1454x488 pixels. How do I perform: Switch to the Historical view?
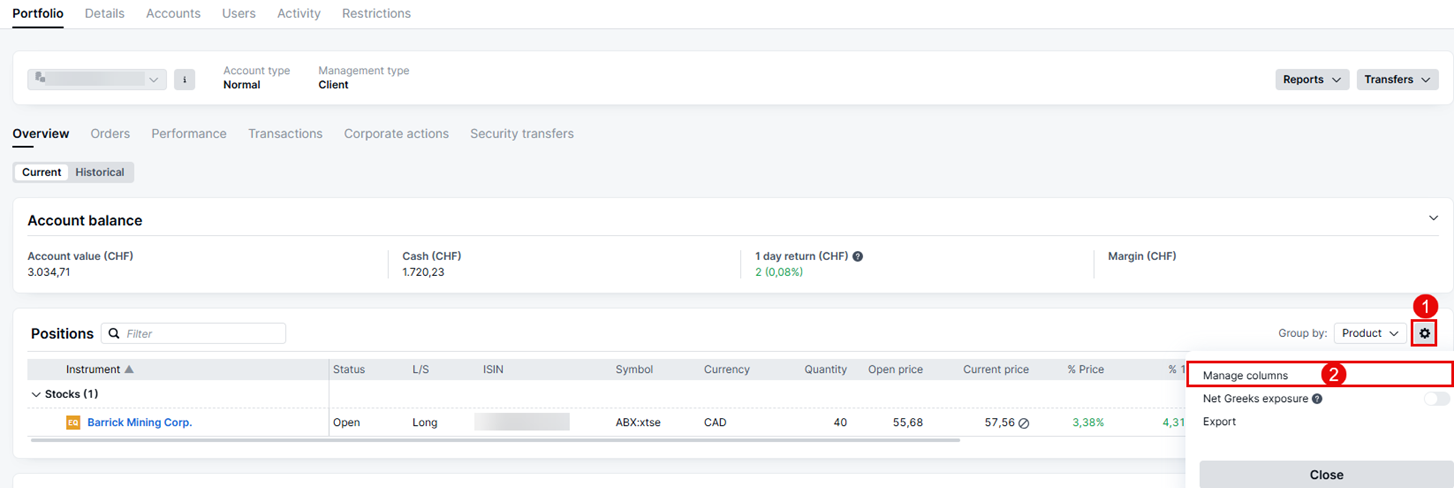pyautogui.click(x=100, y=172)
